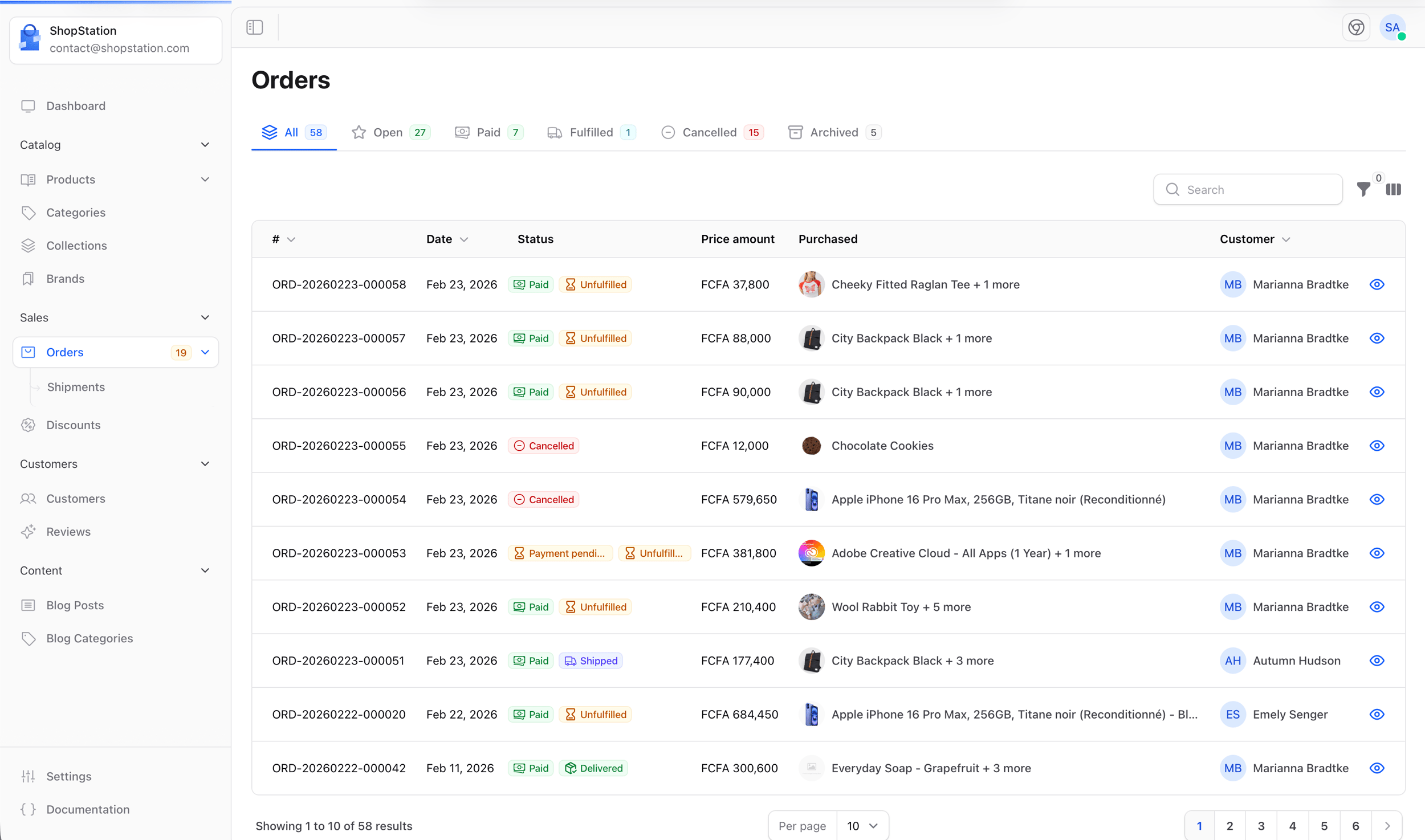This screenshot has height=840, width=1425.
Task: Go to pagination page 2
Action: 1229,826
